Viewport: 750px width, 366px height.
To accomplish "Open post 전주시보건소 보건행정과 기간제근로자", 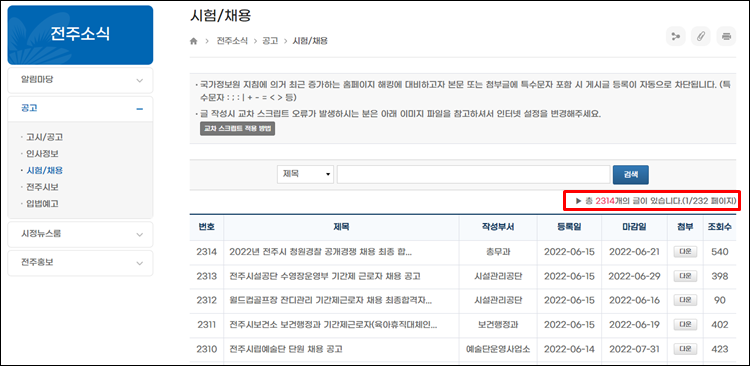I will [333, 325].
